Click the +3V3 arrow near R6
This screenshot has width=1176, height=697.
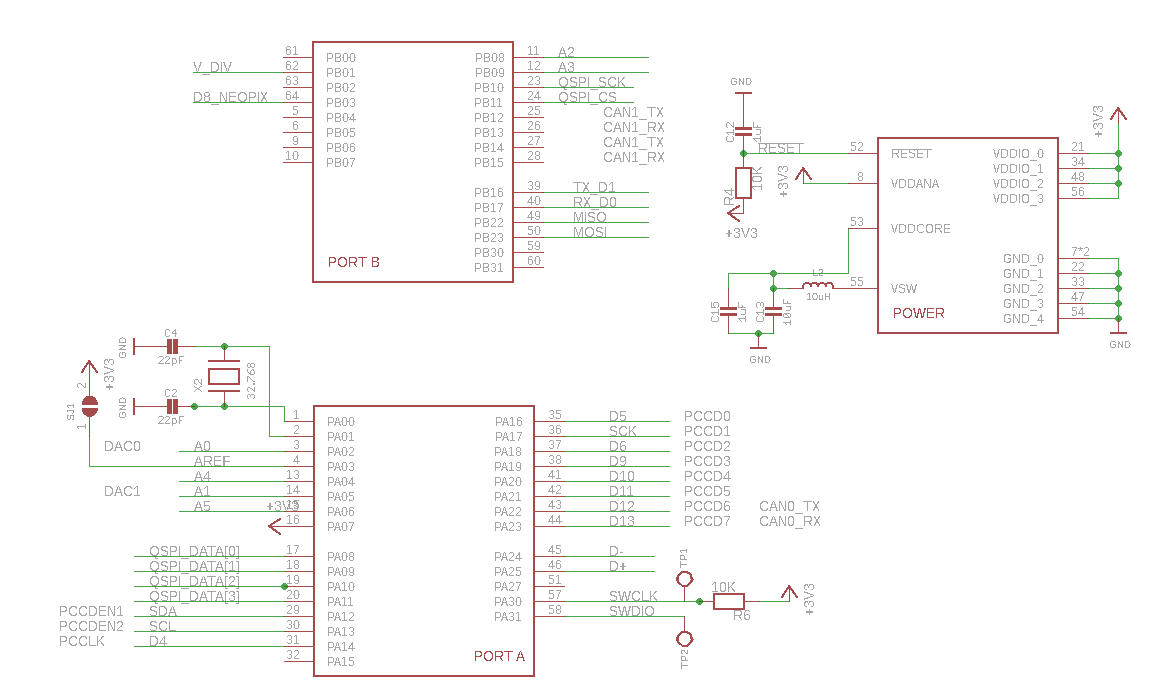click(790, 593)
